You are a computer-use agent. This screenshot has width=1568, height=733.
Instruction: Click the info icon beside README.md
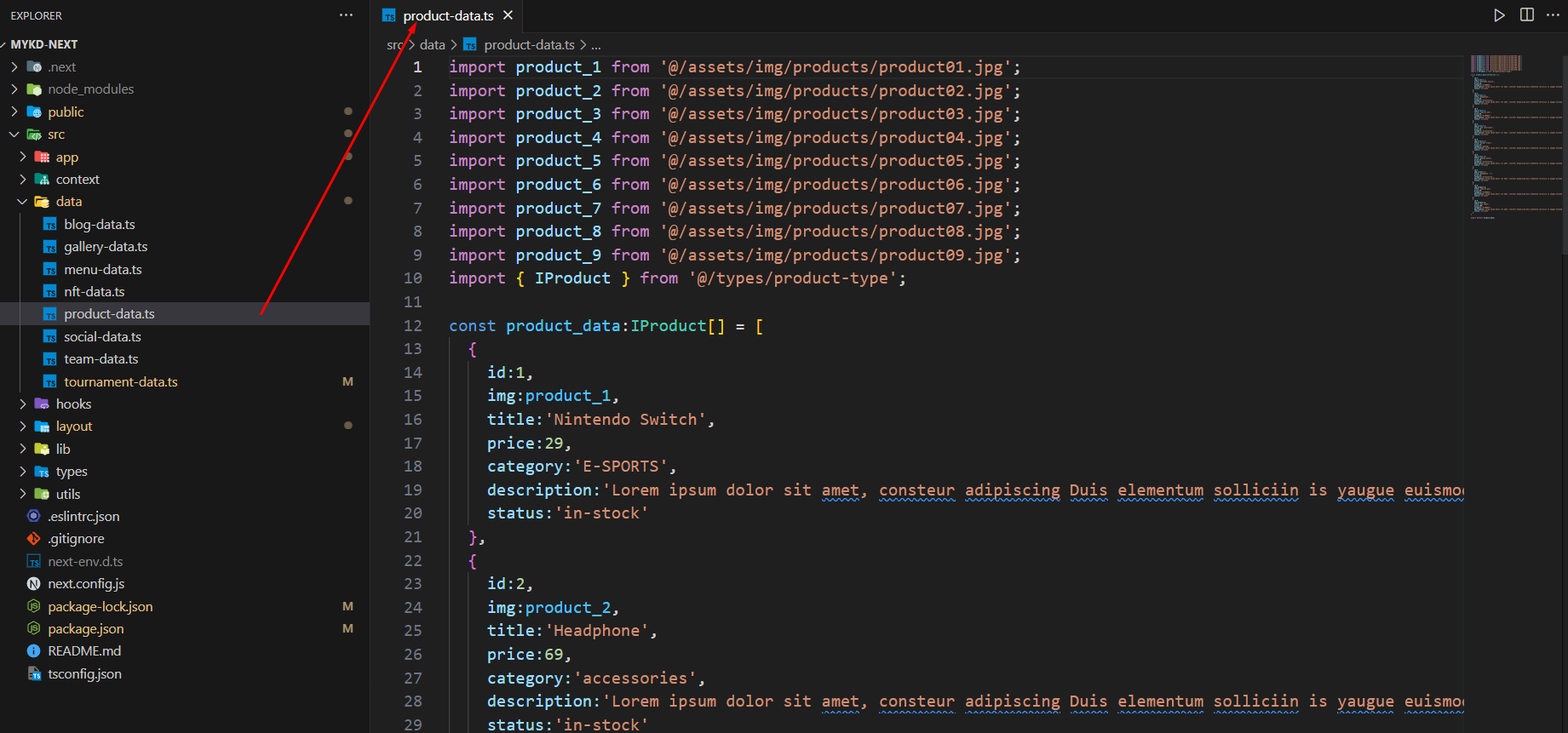(x=34, y=650)
